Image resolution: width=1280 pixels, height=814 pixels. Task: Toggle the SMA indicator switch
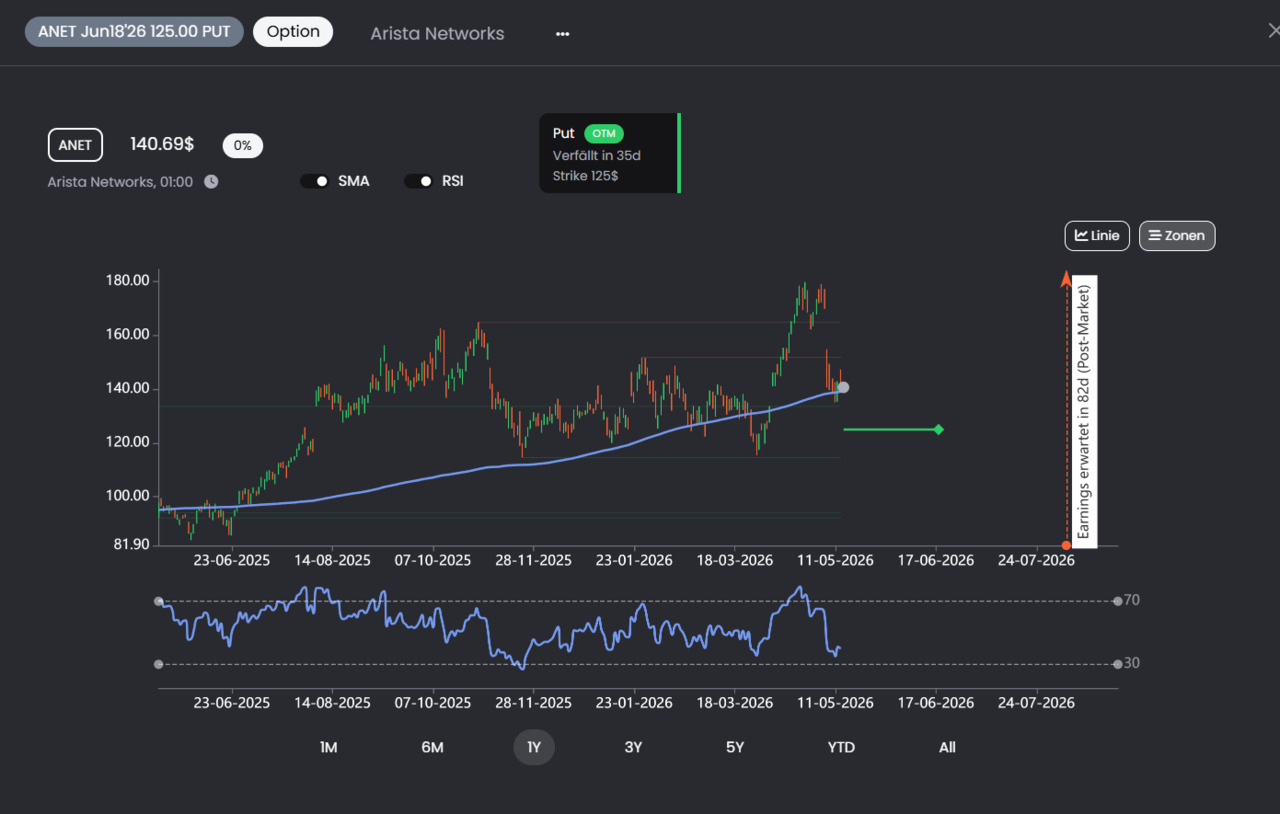pos(315,181)
